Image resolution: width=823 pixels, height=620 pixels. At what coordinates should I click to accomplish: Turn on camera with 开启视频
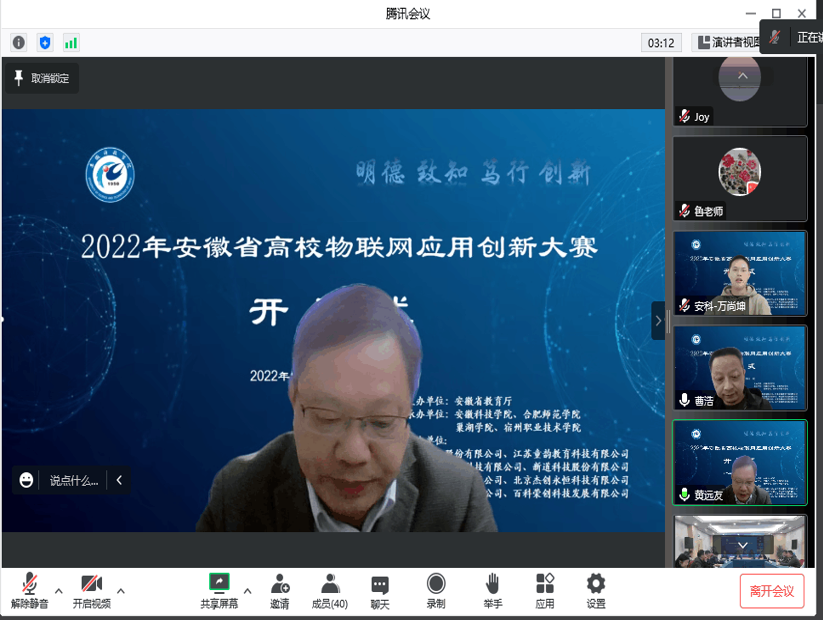91,590
